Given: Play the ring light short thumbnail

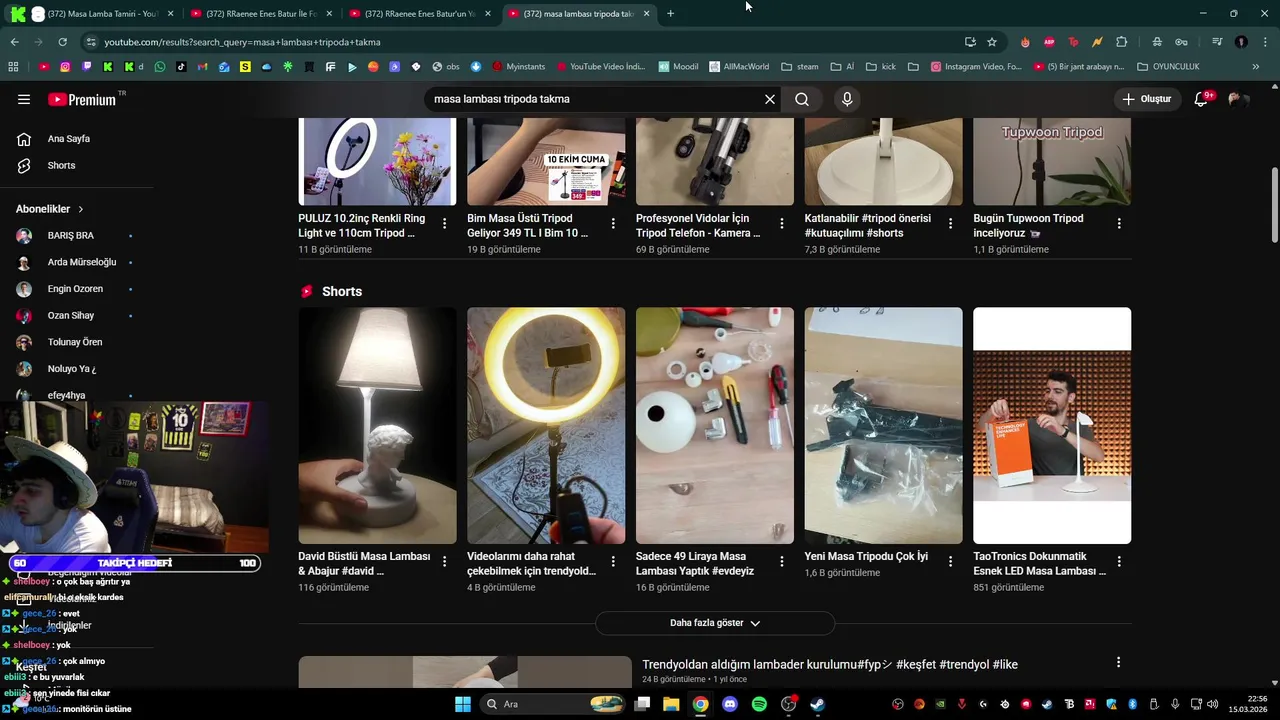Looking at the screenshot, I should click(546, 425).
